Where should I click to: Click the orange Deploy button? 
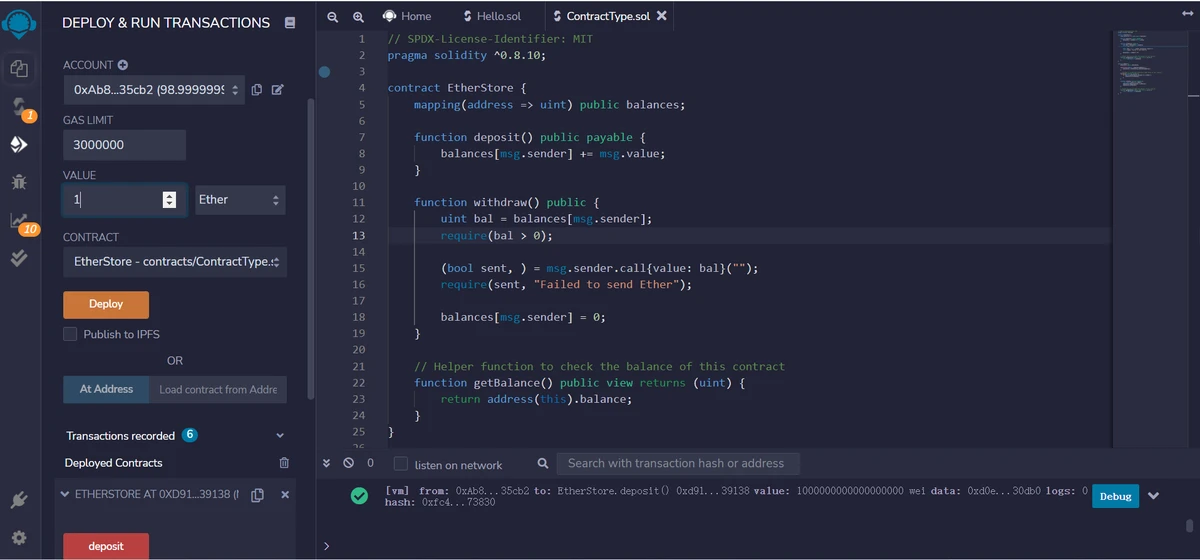tap(106, 304)
